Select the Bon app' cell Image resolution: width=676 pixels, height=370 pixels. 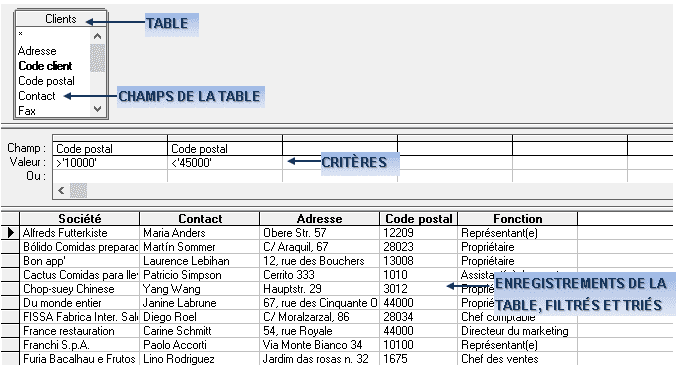pos(80,261)
